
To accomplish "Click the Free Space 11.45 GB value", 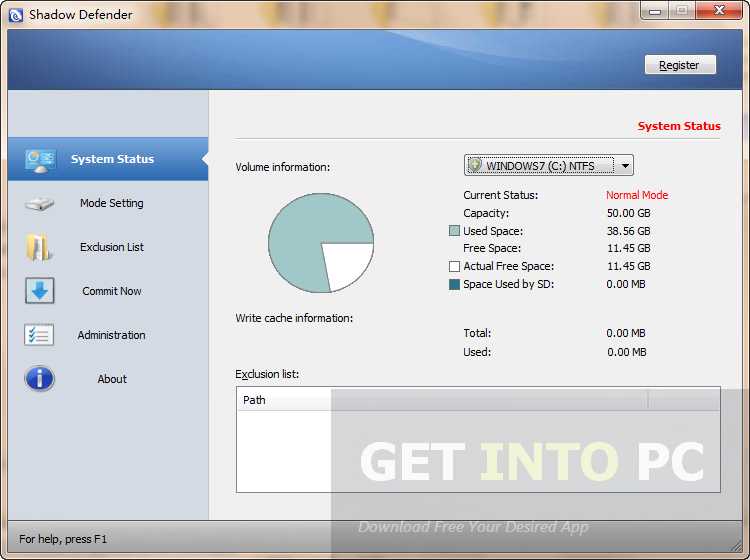I will [629, 249].
